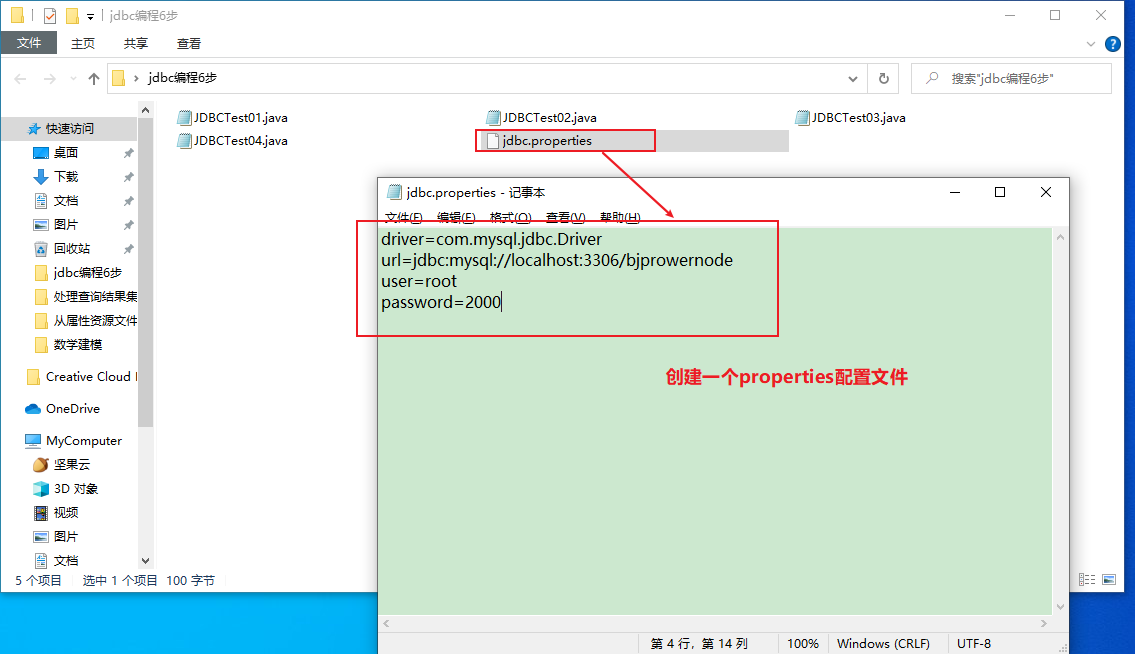
Task: Switch to the 共享 ribbon tab
Action: pyautogui.click(x=135, y=43)
